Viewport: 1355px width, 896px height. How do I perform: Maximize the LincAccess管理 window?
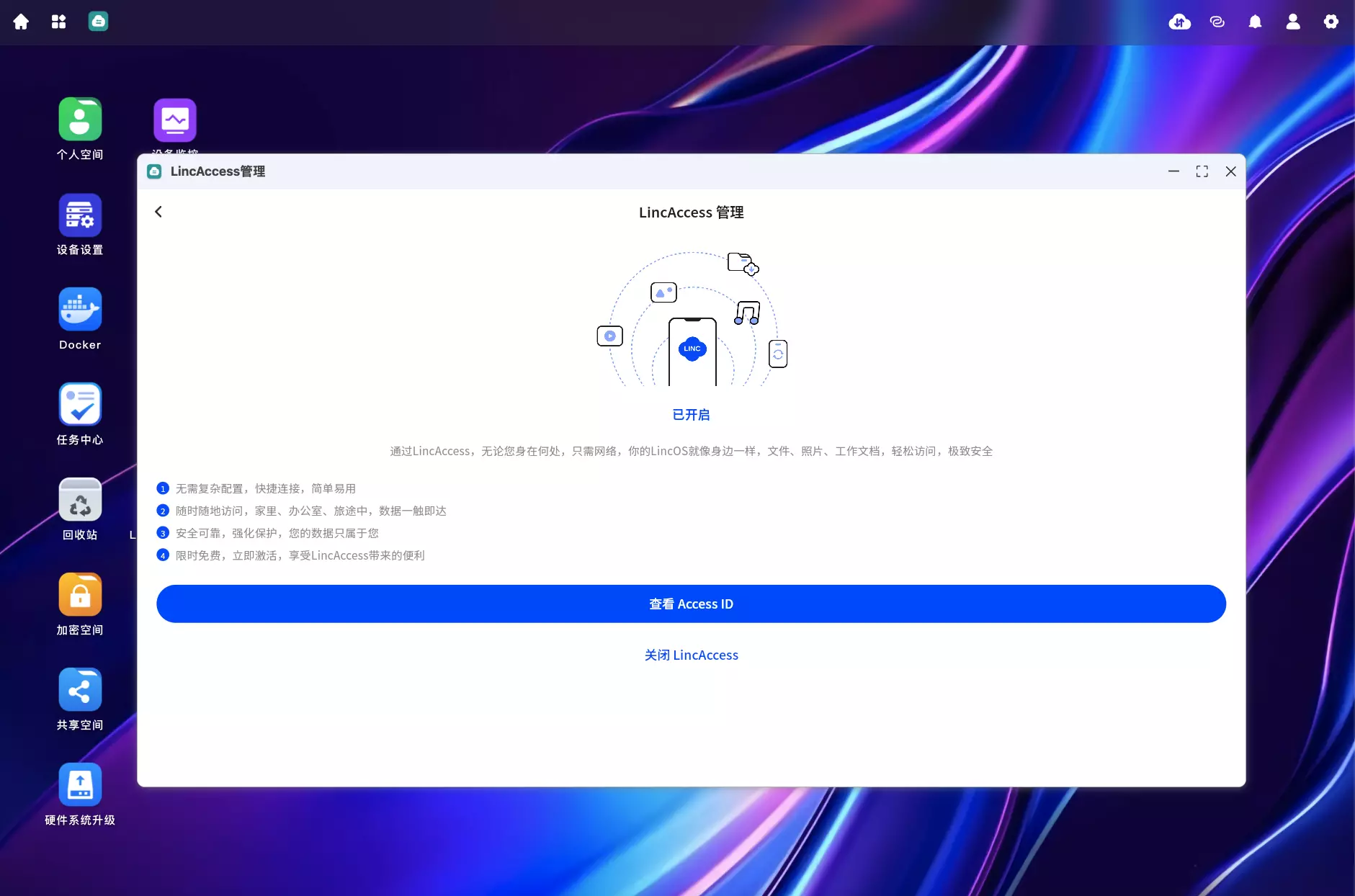[x=1202, y=171]
